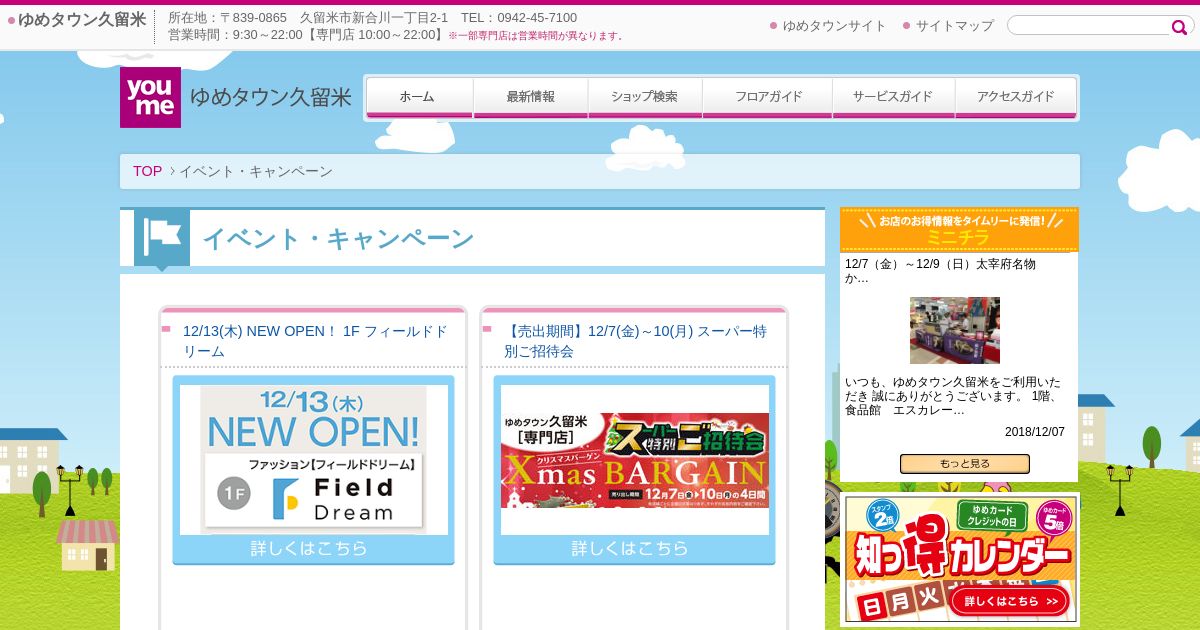Click the イベント・キャンペーン page heading

[338, 239]
